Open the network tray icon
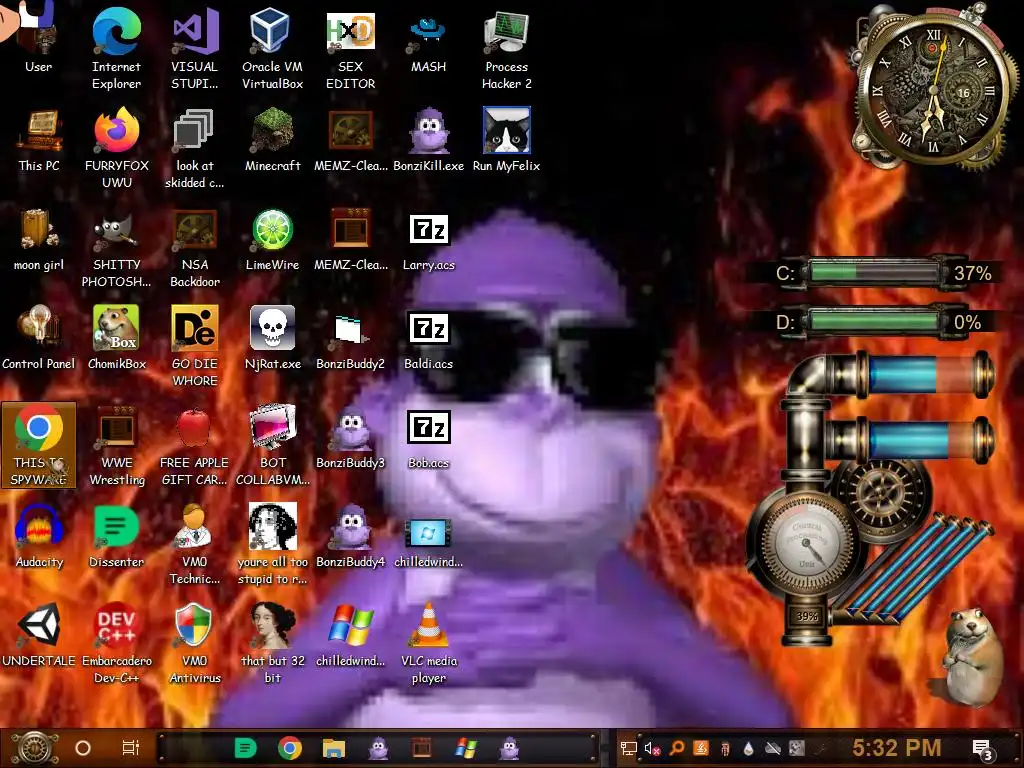The image size is (1024, 768). (628, 748)
